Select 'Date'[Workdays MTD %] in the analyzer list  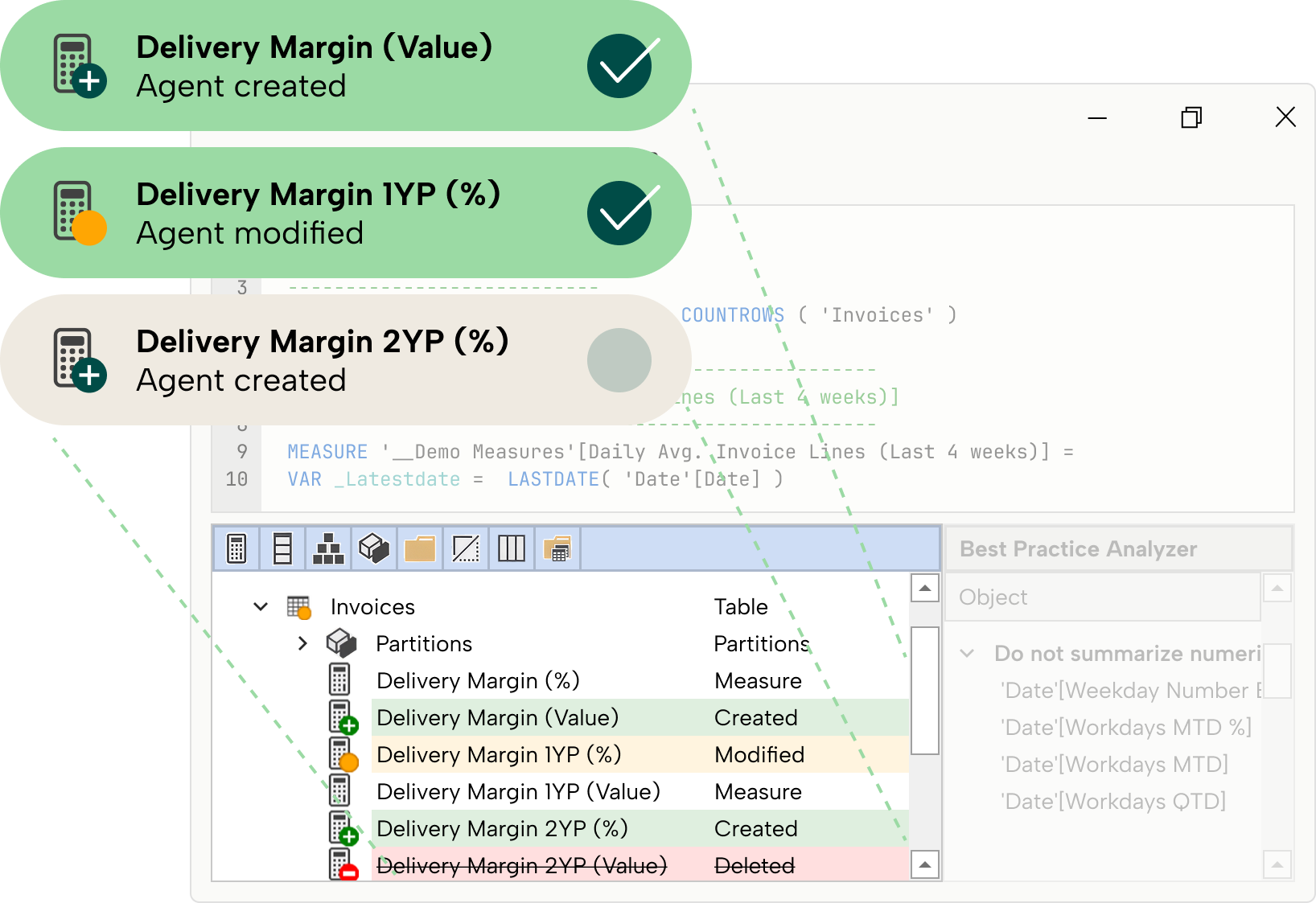tap(1126, 728)
